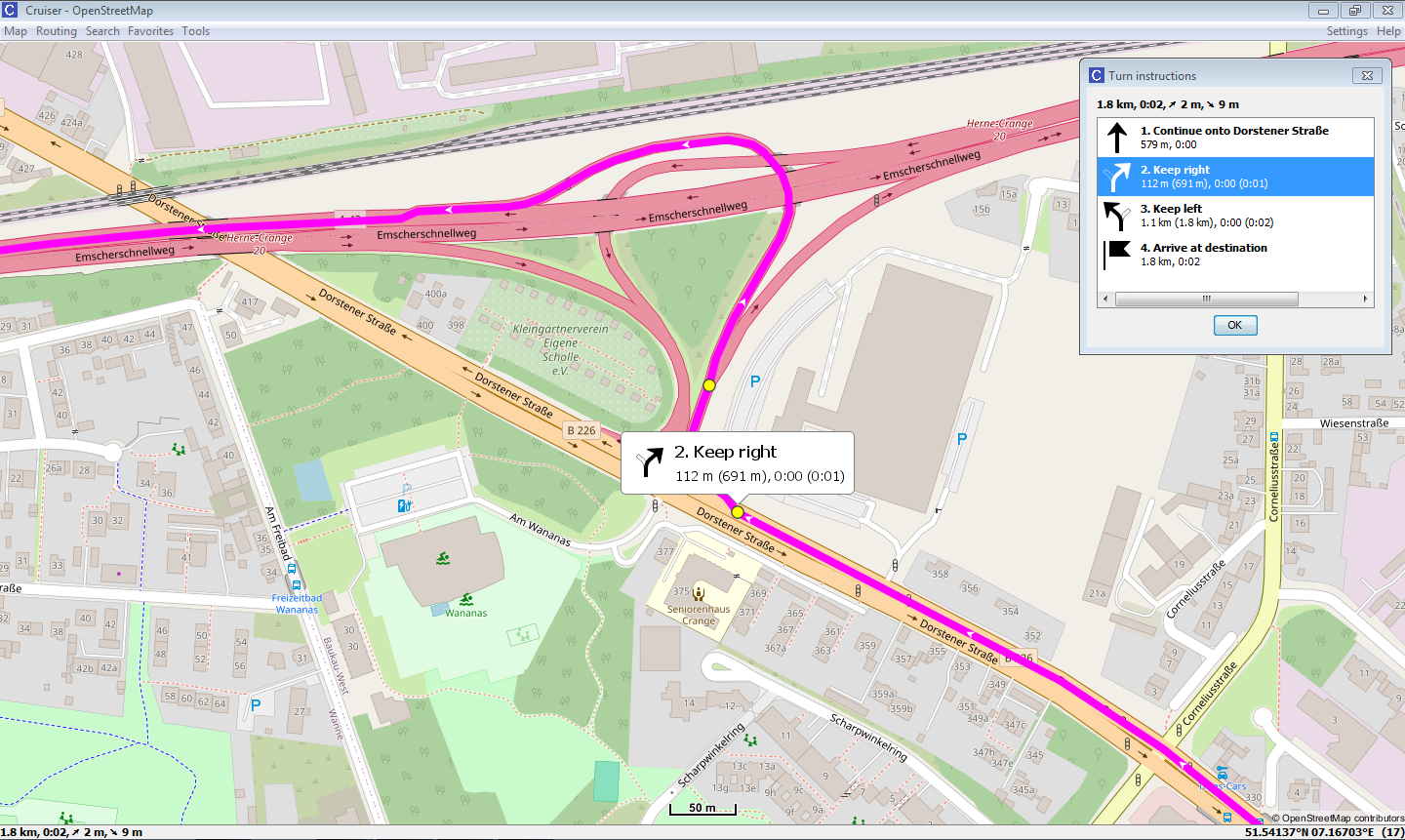Click the upper yellow route waypoint marker

coord(709,385)
